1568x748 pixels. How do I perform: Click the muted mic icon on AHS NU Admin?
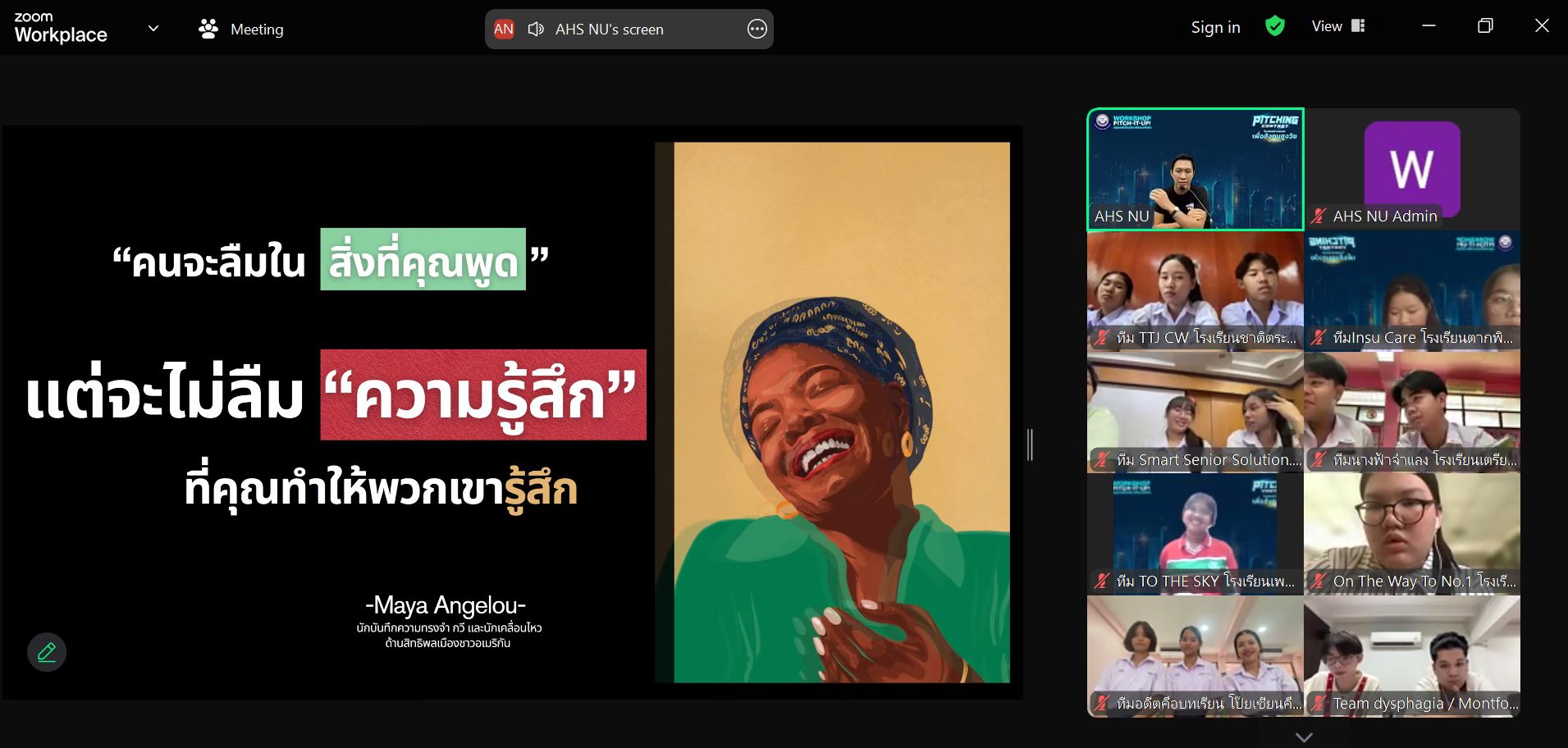click(x=1318, y=217)
